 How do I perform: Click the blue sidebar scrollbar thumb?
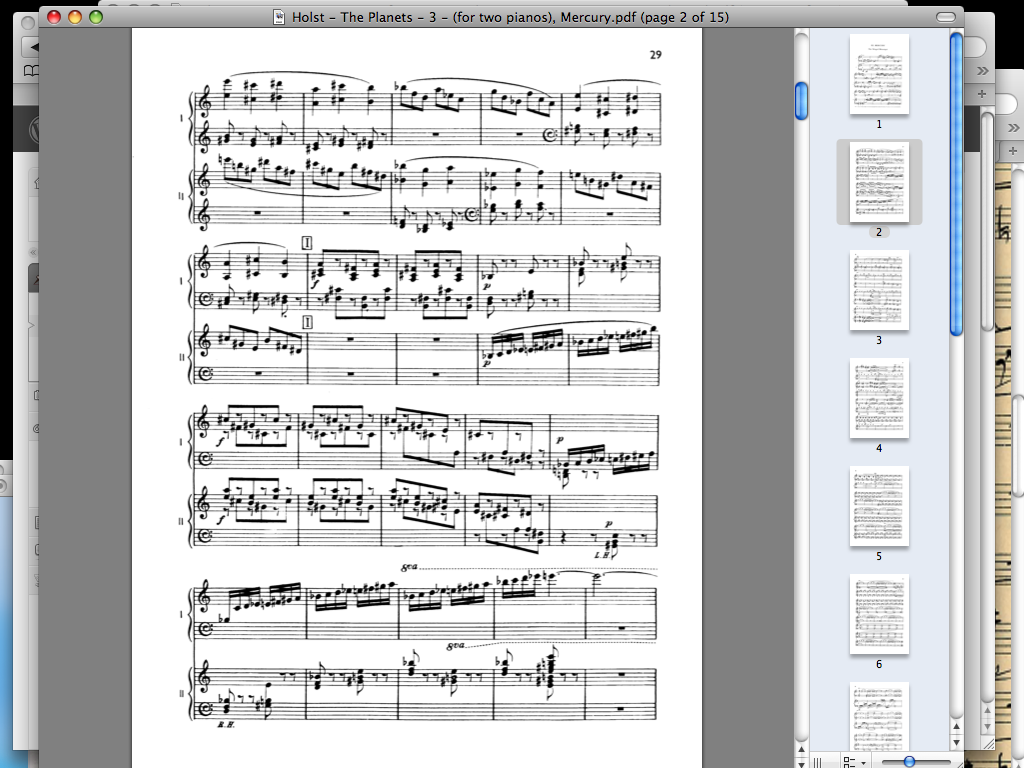click(956, 184)
